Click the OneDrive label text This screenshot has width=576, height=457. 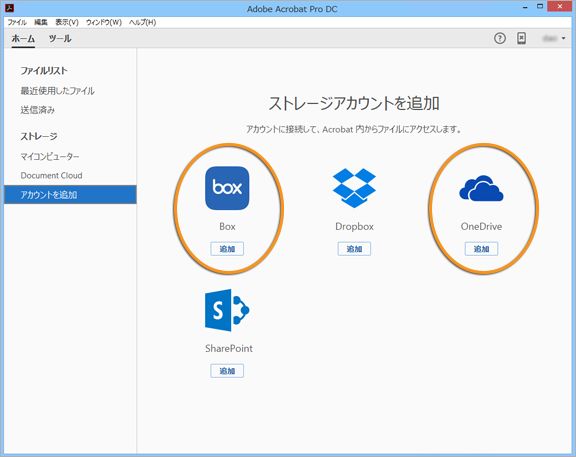click(481, 226)
